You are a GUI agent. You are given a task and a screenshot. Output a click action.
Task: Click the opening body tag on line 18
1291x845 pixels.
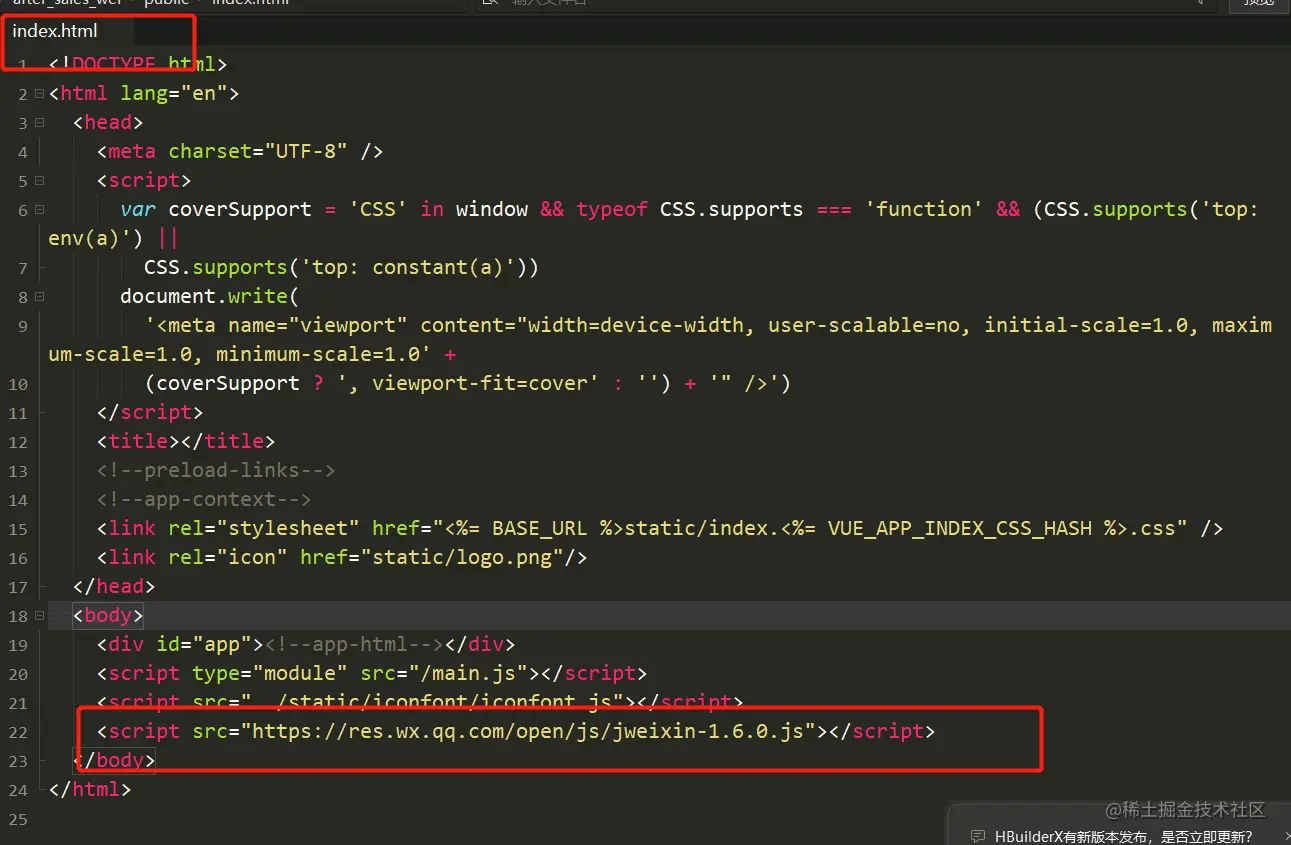coord(108,616)
